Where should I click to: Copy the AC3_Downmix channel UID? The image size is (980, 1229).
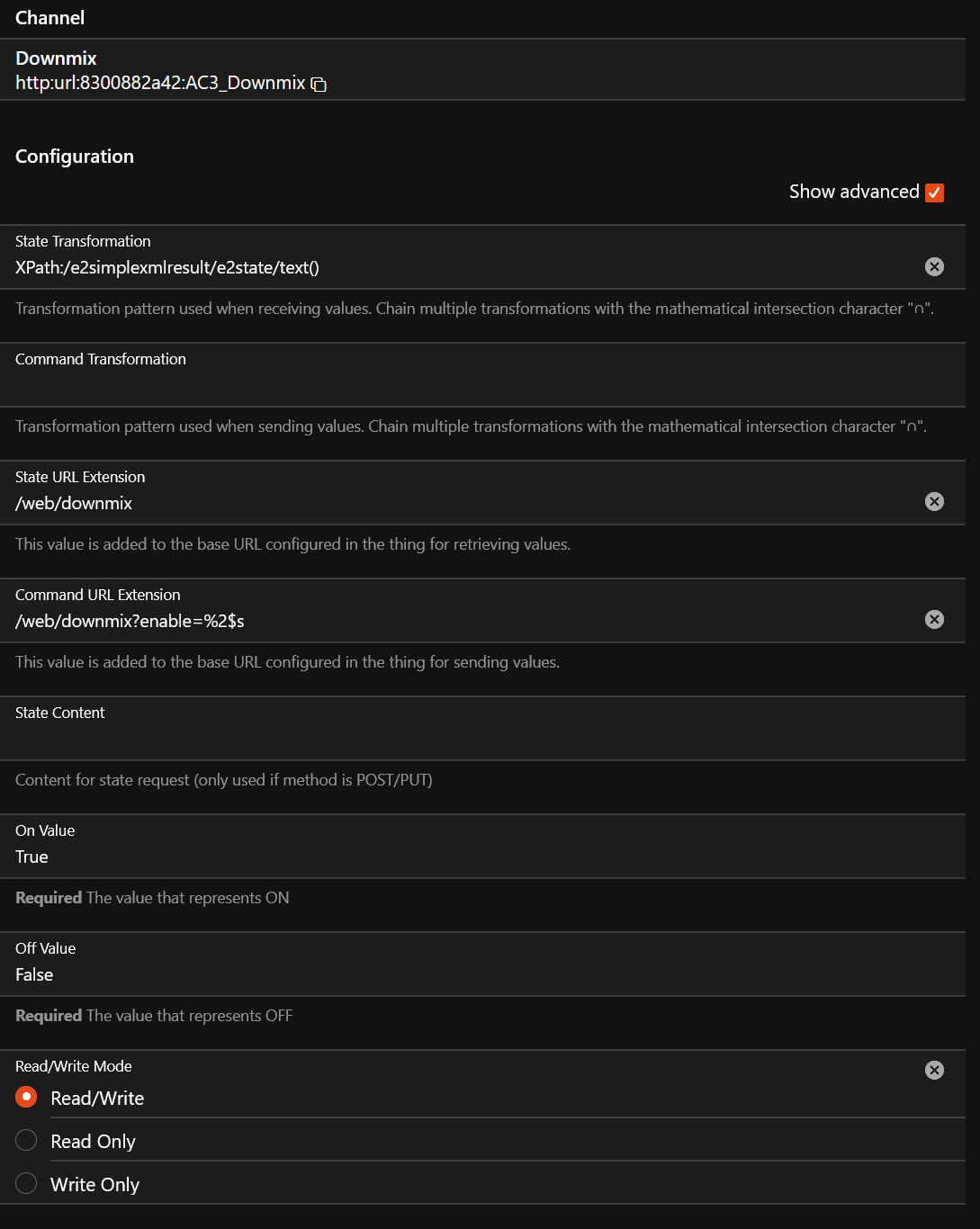[x=319, y=84]
